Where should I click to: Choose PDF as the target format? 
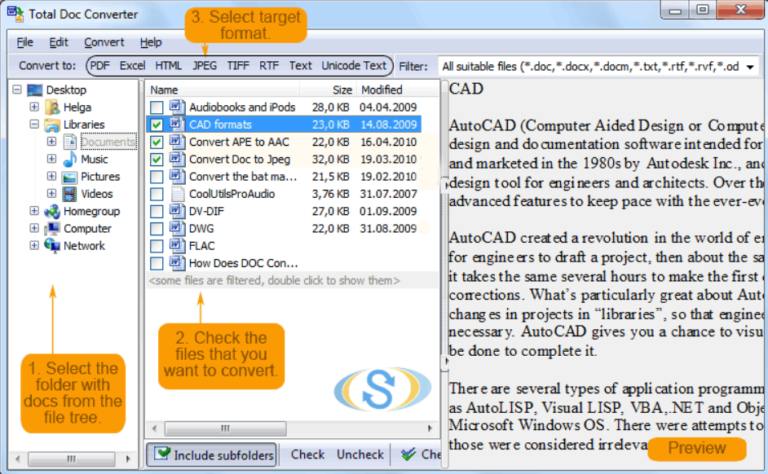100,66
